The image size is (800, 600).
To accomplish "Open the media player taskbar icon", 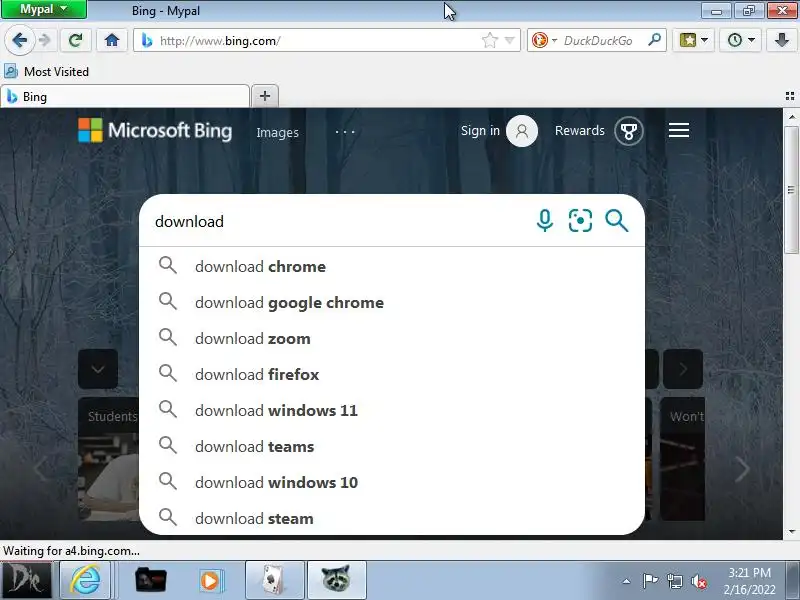I will (x=210, y=580).
